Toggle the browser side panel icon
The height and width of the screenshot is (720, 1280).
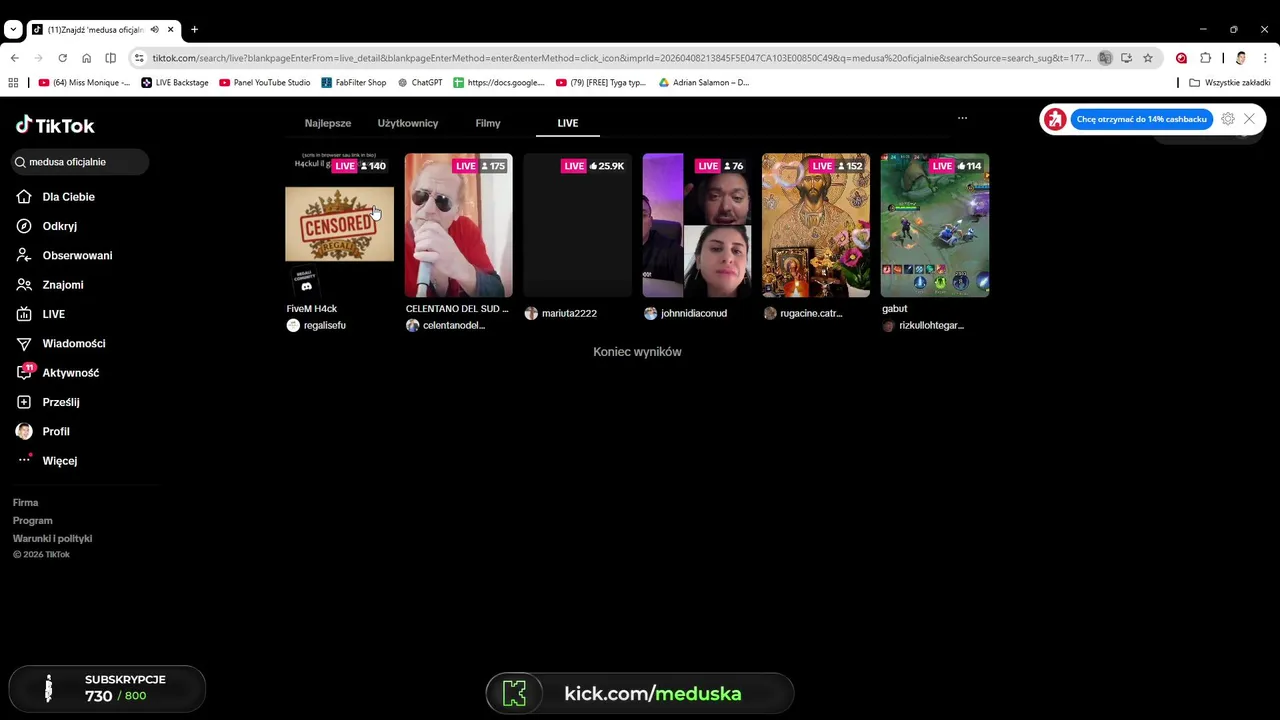click(110, 58)
